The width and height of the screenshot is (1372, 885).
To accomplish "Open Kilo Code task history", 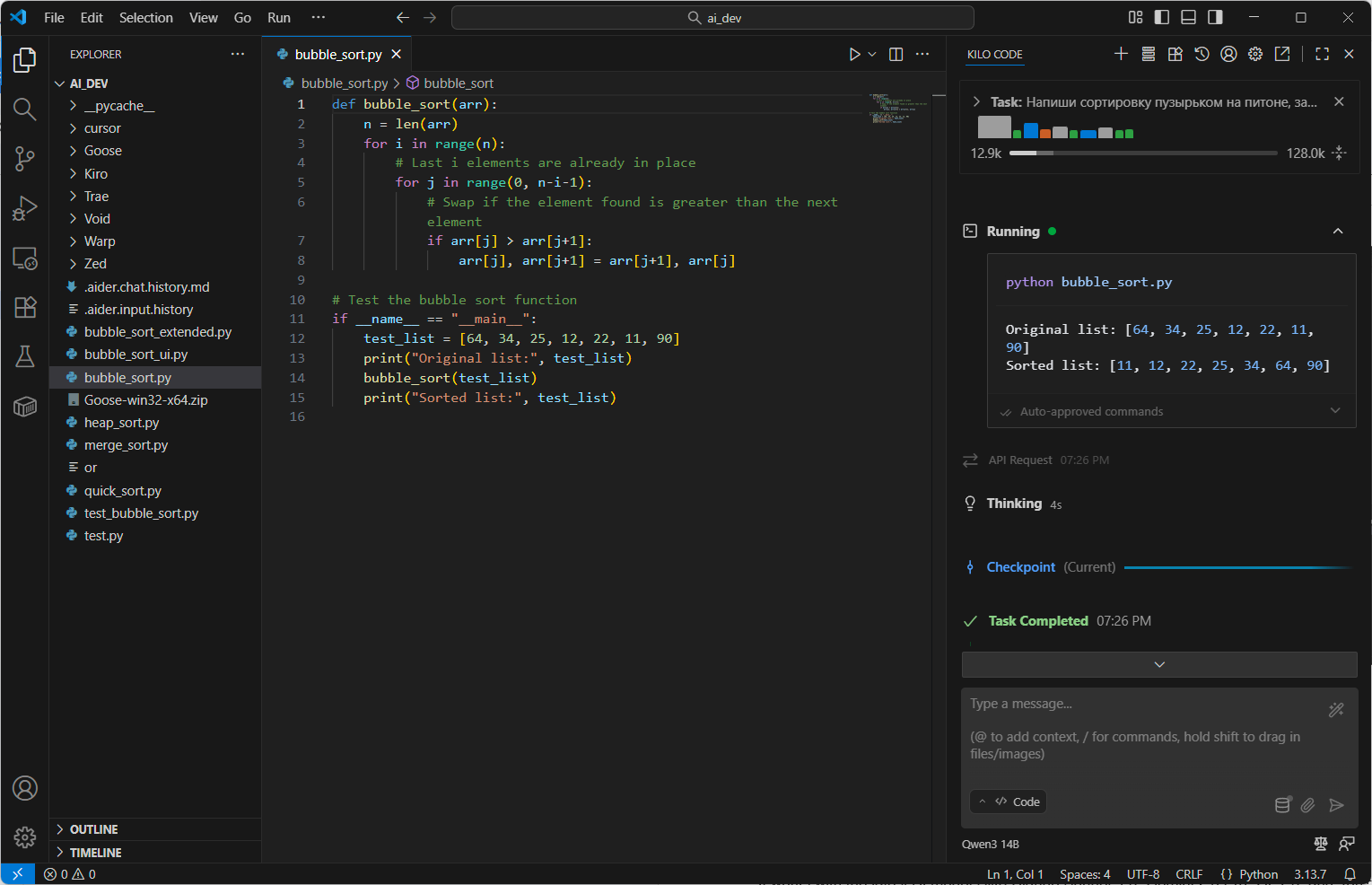I will pos(1202,55).
